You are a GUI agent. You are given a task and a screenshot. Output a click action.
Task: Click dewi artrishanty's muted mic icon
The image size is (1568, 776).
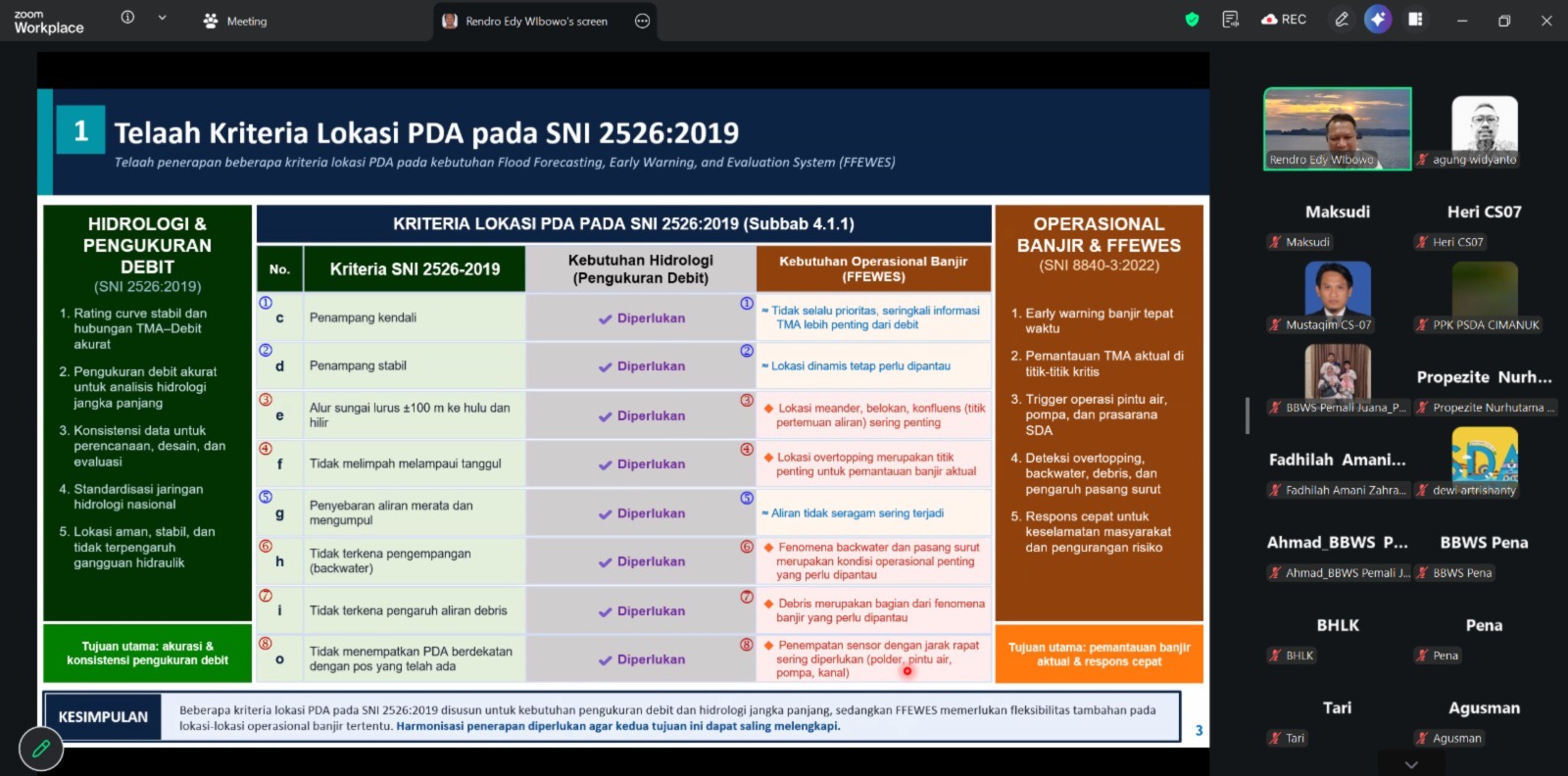pyautogui.click(x=1422, y=490)
